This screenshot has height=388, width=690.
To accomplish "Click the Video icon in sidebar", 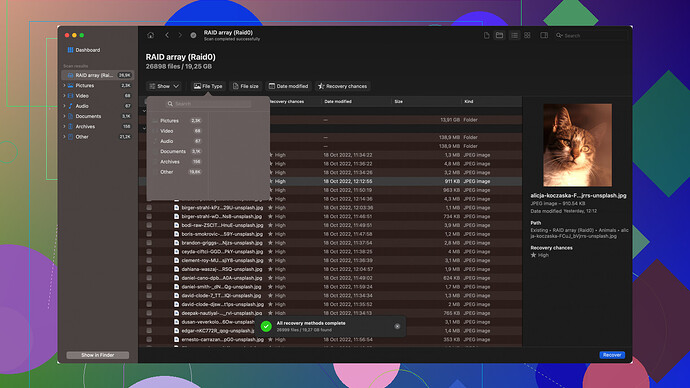I will coord(70,95).
